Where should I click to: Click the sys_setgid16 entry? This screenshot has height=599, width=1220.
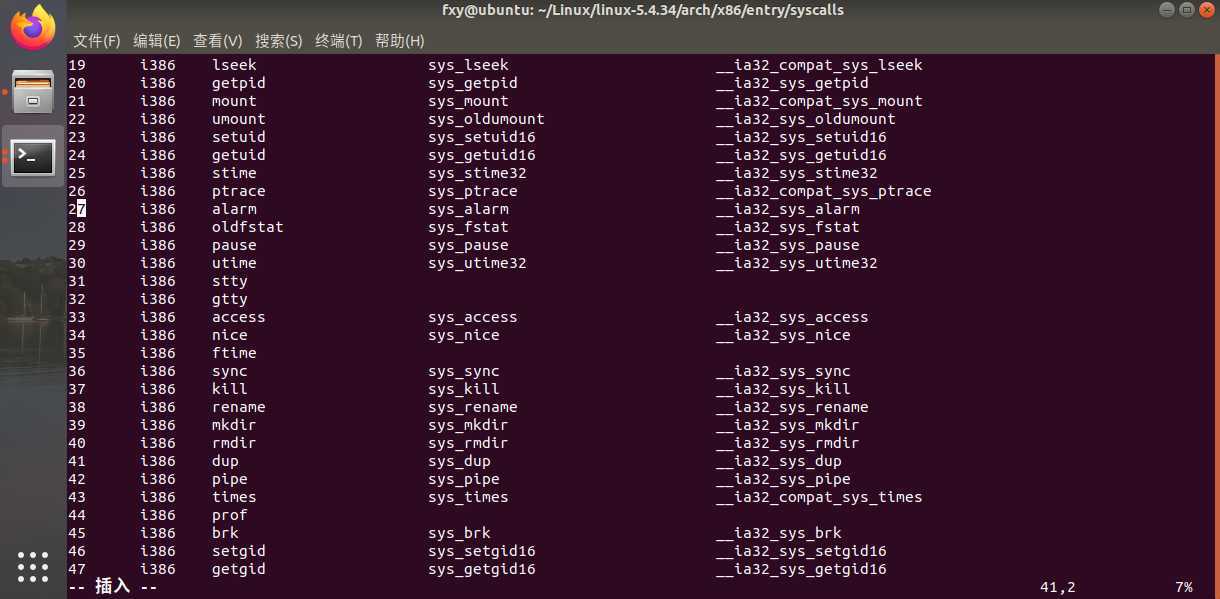[482, 551]
